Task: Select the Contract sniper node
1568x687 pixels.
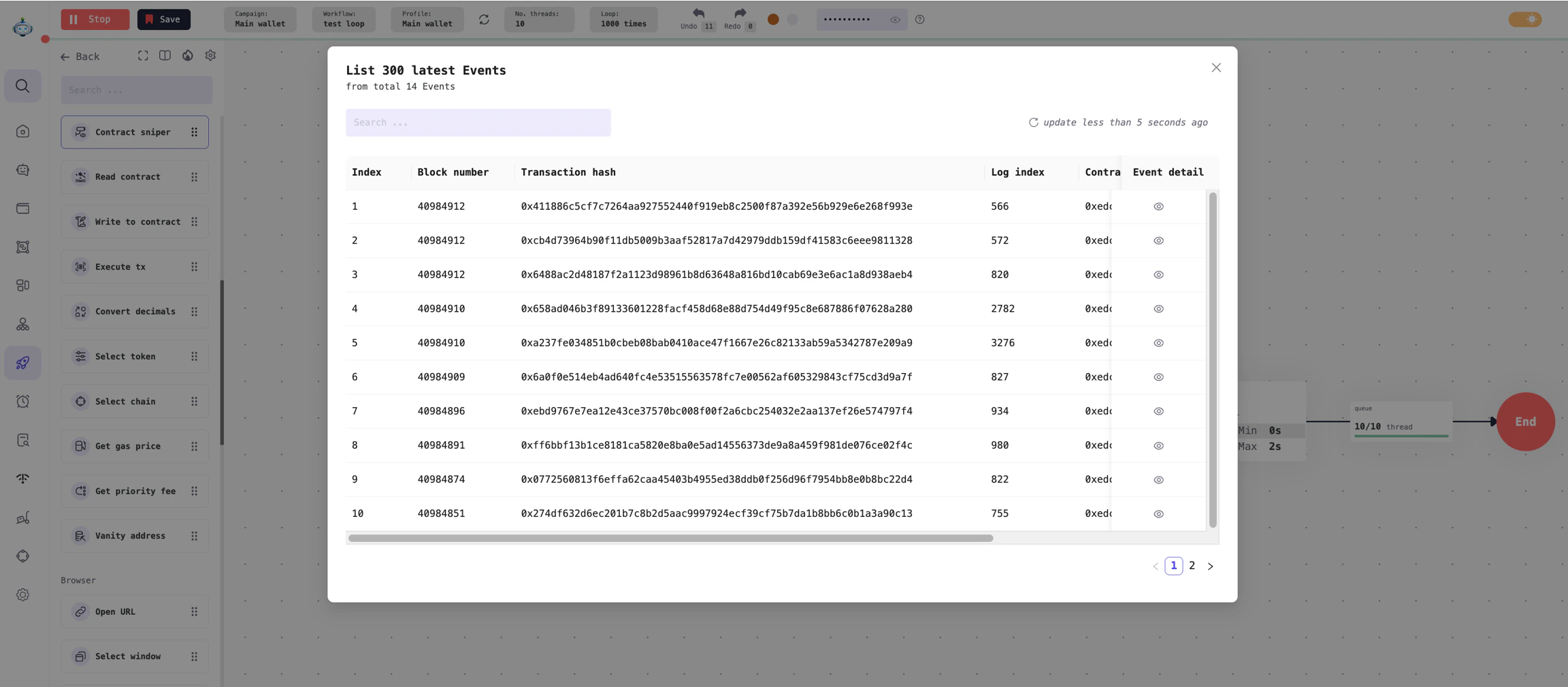Action: tap(135, 132)
